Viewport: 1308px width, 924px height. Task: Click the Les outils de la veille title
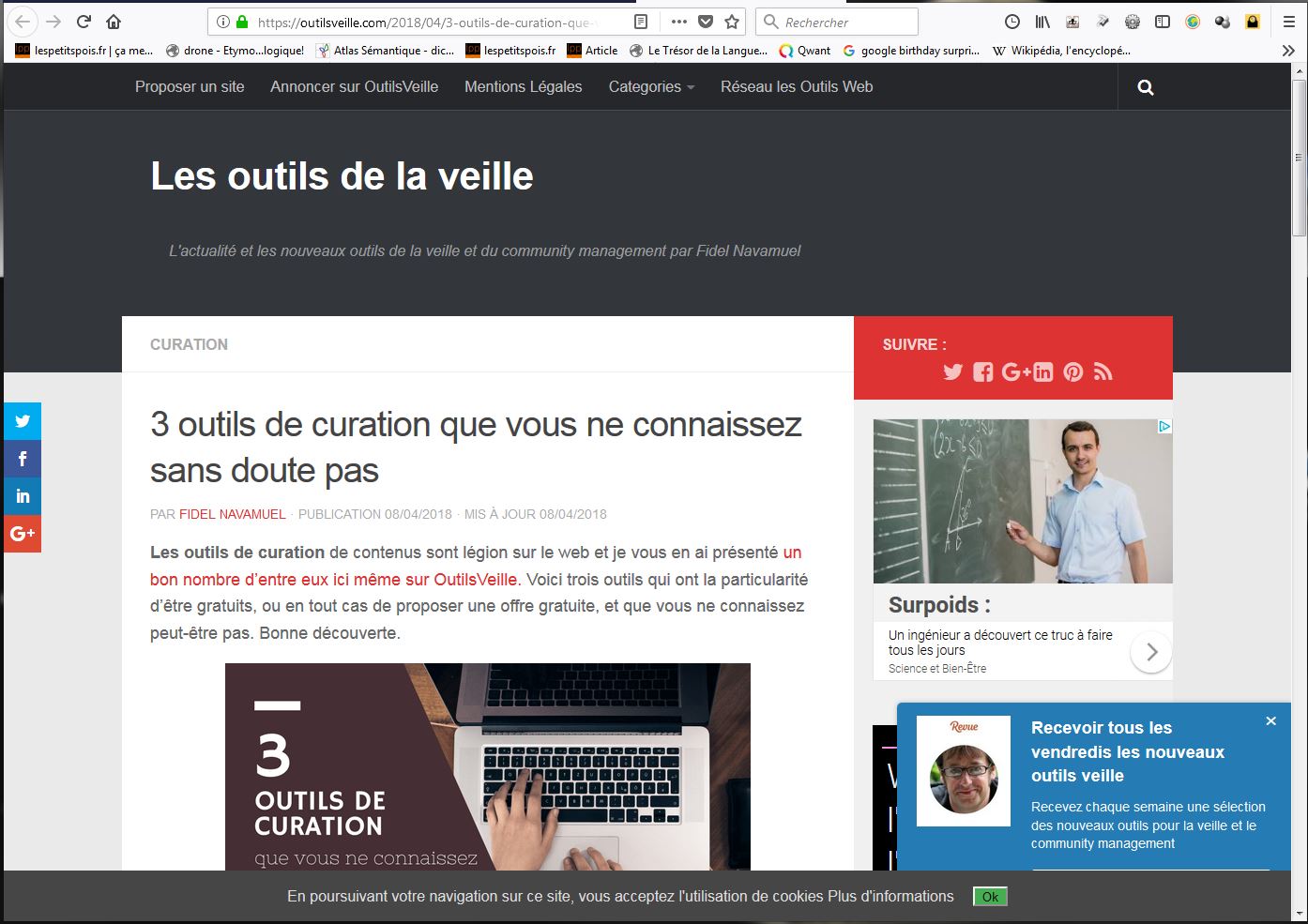point(342,175)
